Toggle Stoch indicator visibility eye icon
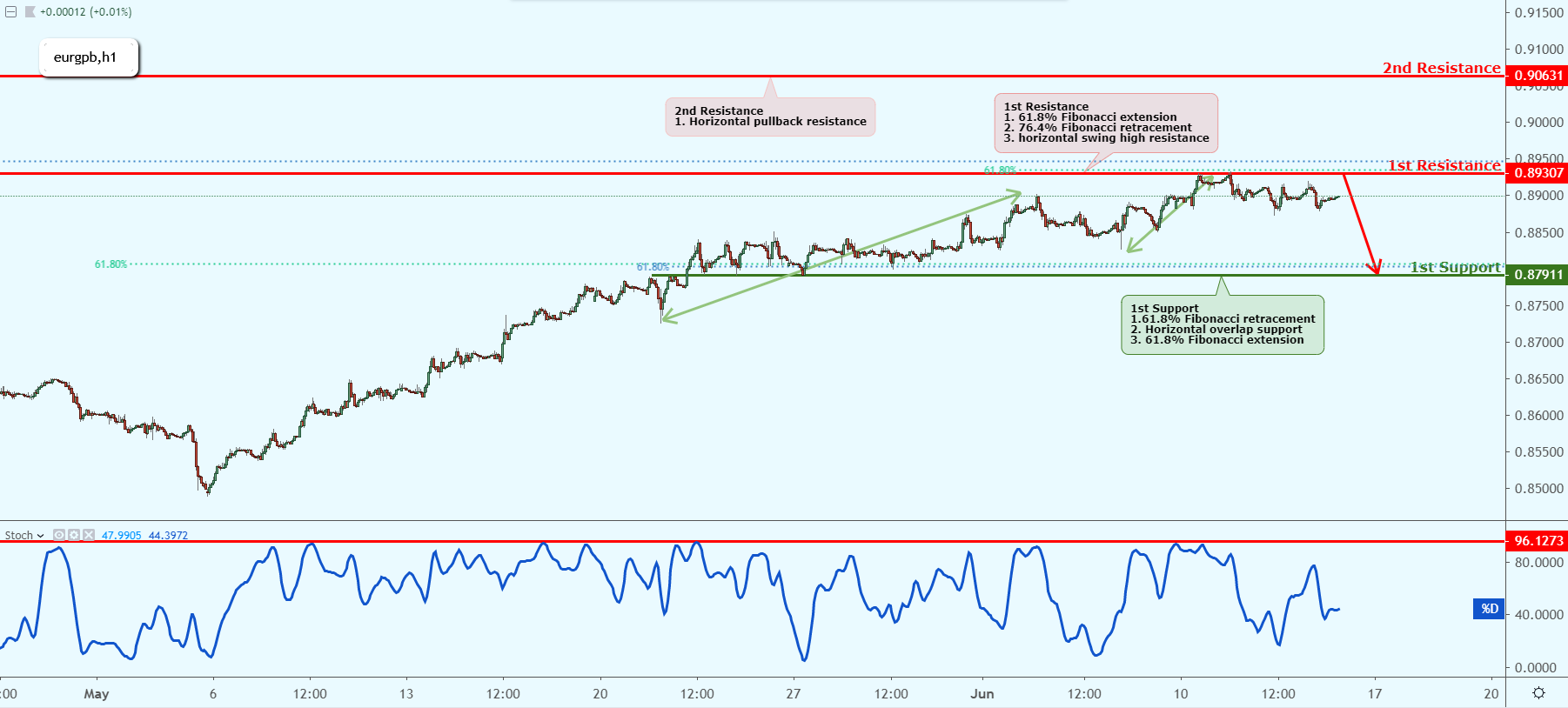 point(59,535)
